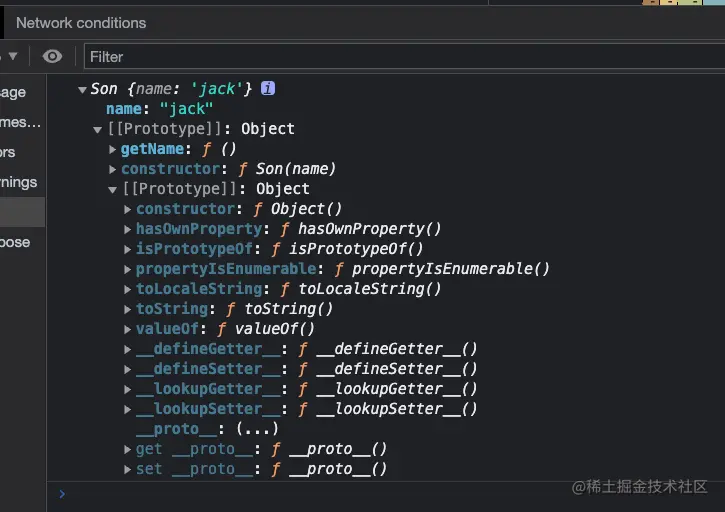Expand the toString entry
This screenshot has height=512, width=725.
(128, 309)
